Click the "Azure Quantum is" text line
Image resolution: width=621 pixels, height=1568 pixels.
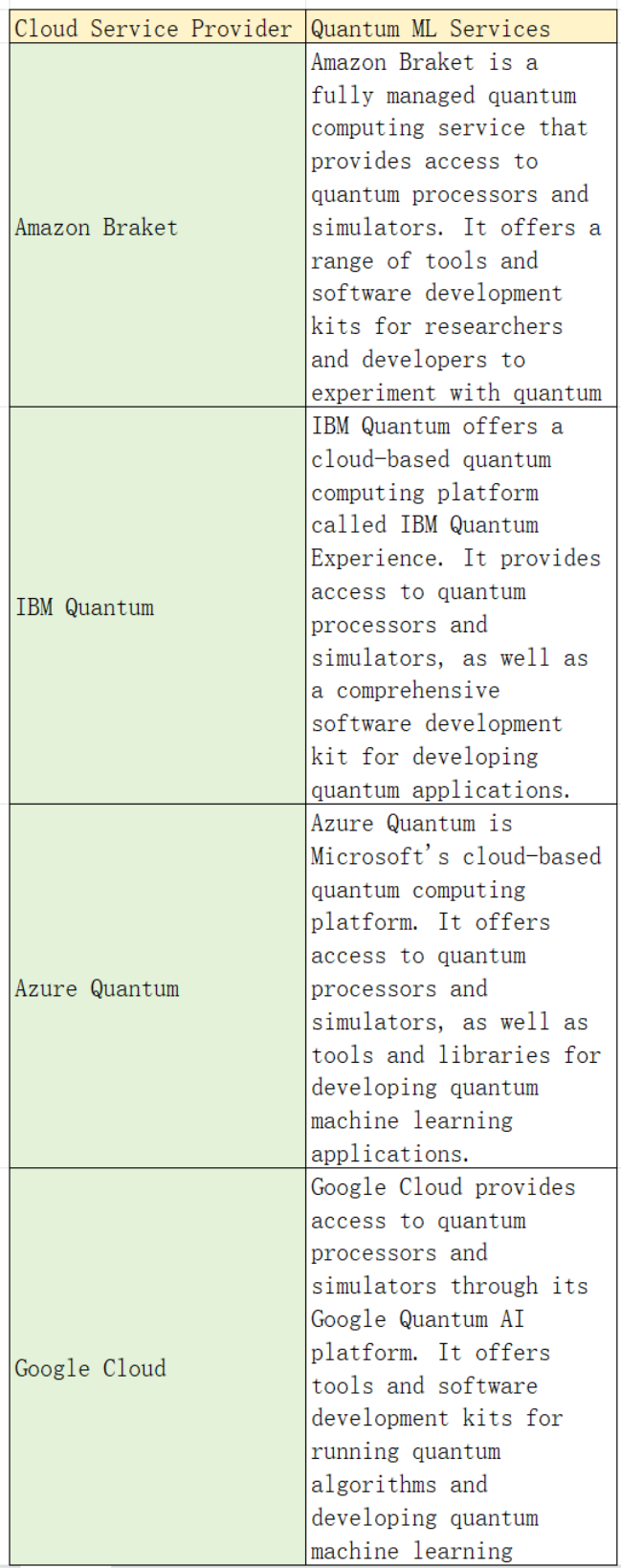coord(412,824)
